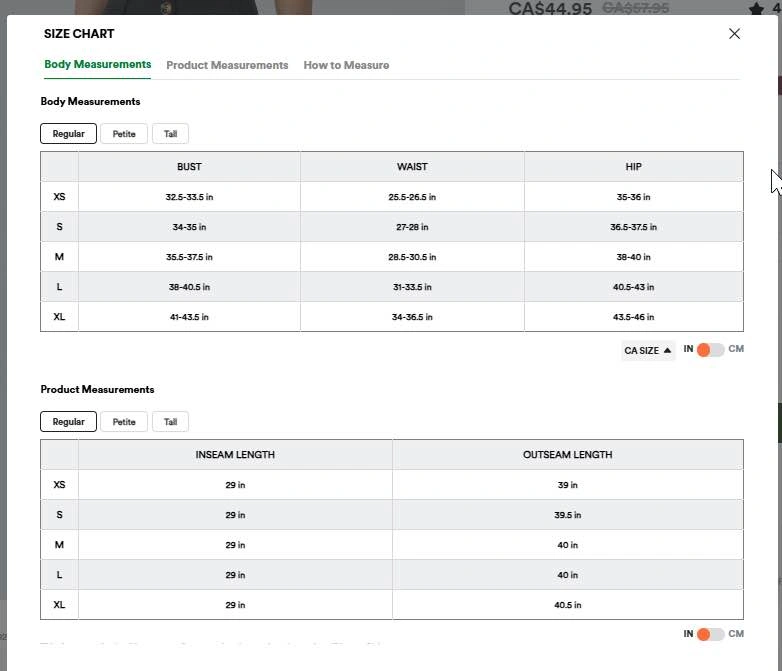Screen dimensions: 782x671
Task: Click the INSEAM LENGTH column header
Action: pos(235,454)
